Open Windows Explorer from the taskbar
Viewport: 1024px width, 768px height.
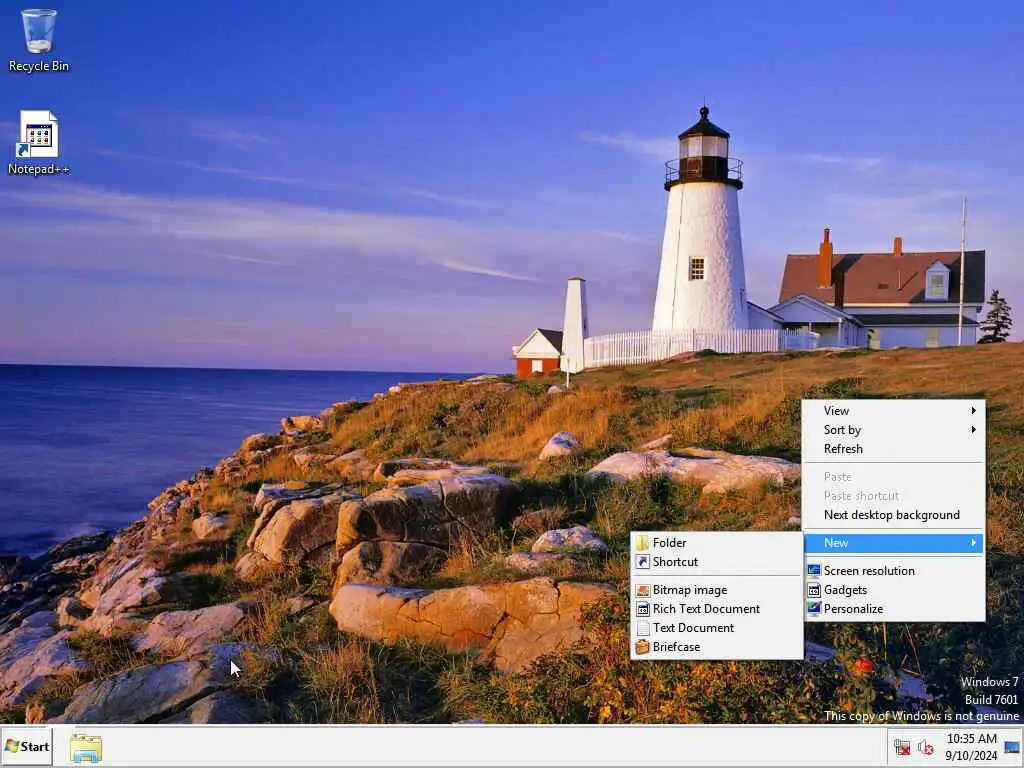(x=86, y=748)
